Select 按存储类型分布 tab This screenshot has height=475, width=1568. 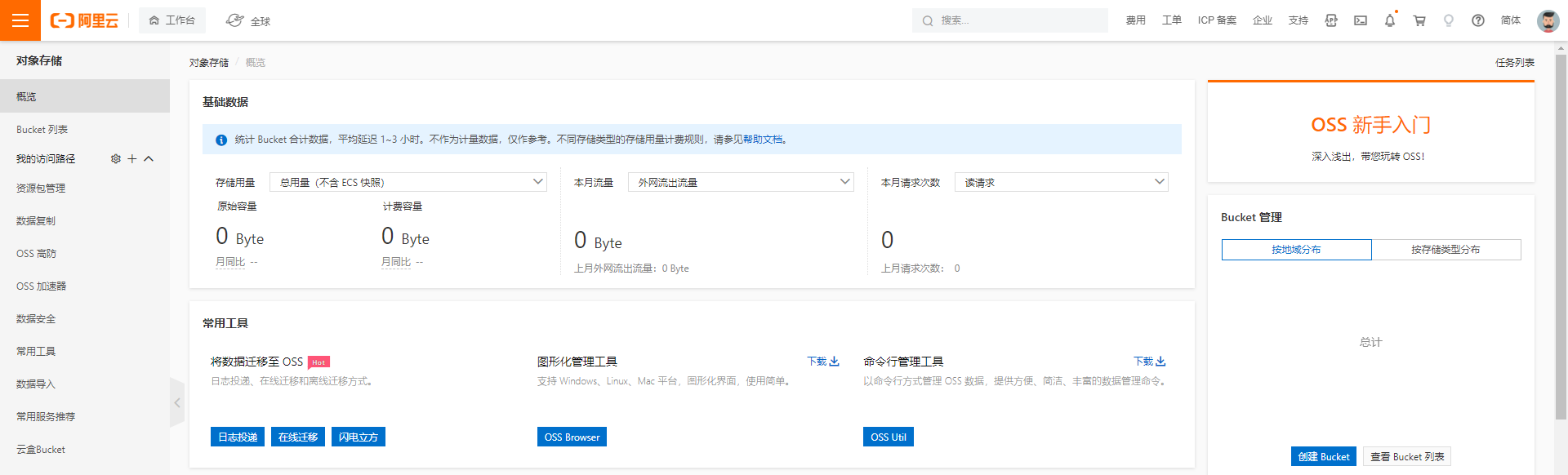pos(1446,250)
